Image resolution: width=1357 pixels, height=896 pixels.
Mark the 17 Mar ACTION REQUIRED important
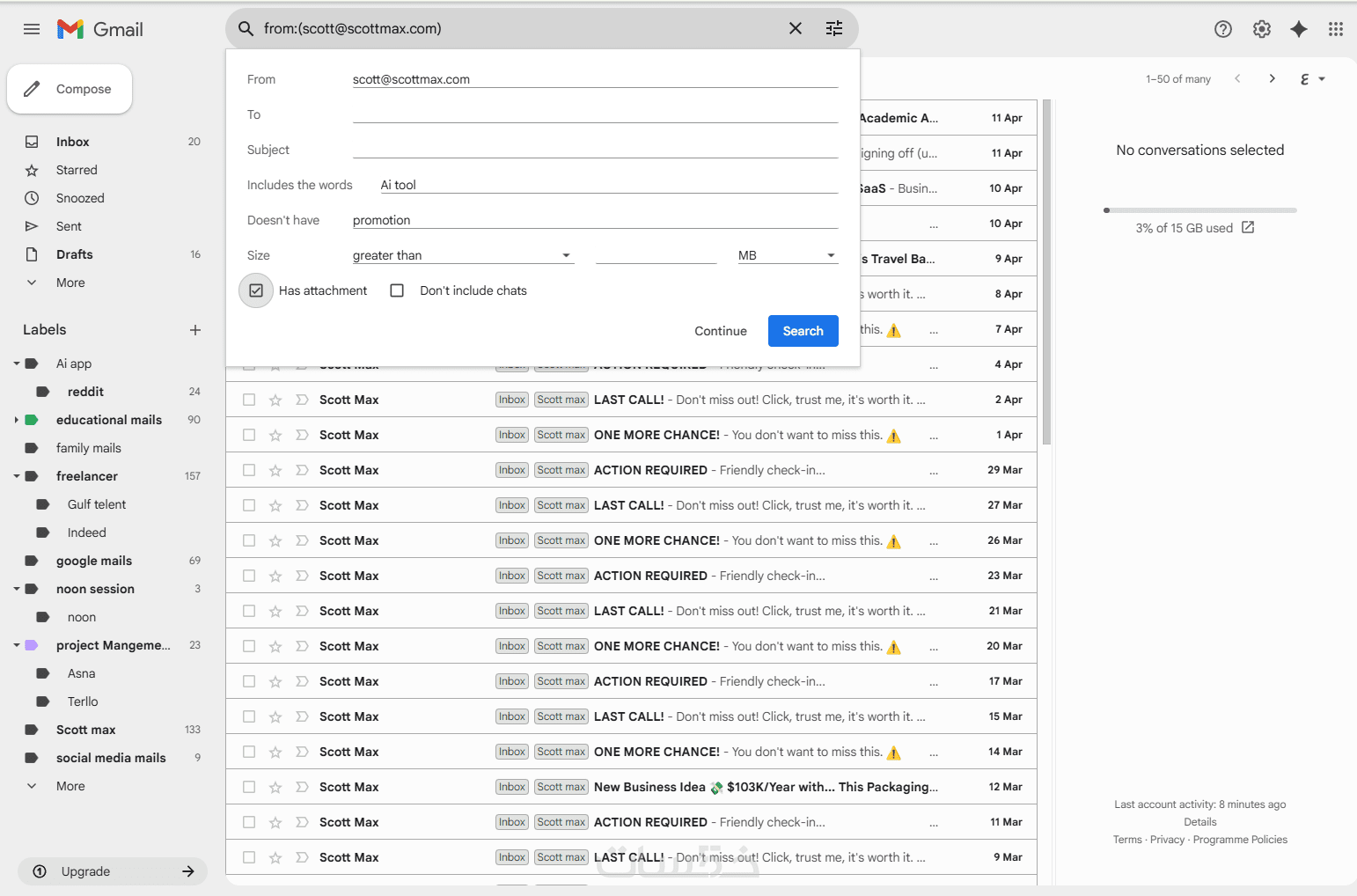tap(302, 681)
